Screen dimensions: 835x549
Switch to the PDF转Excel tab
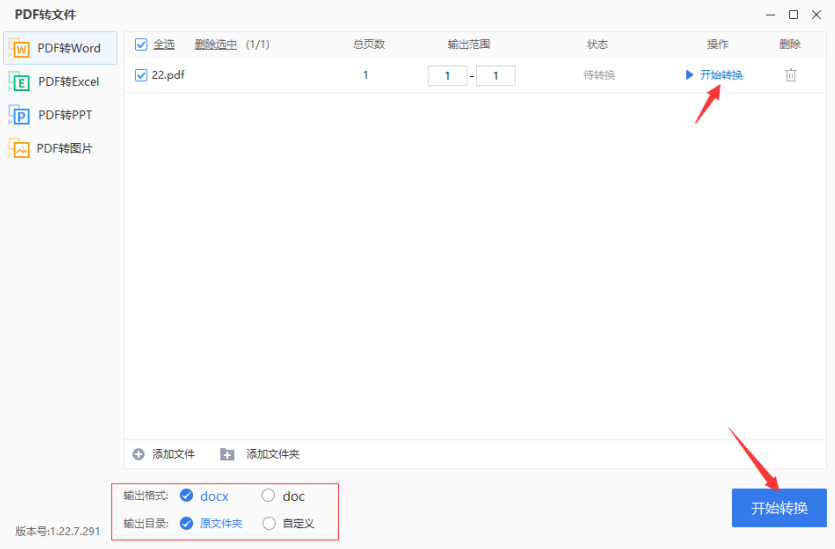pyautogui.click(x=60, y=81)
